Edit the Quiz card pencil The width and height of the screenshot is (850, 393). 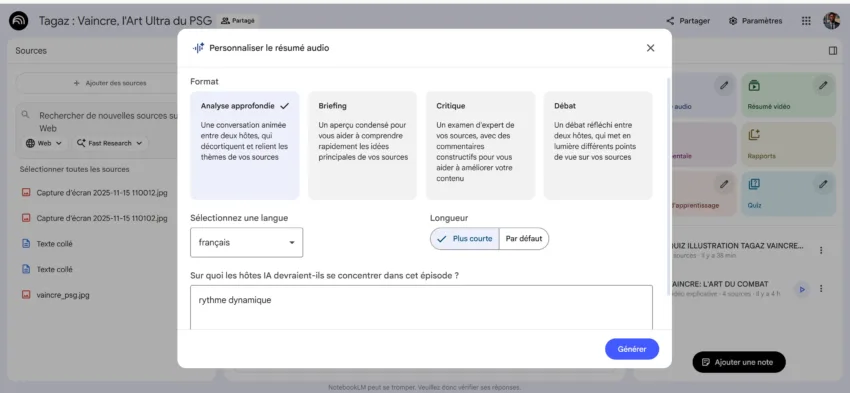tap(823, 184)
